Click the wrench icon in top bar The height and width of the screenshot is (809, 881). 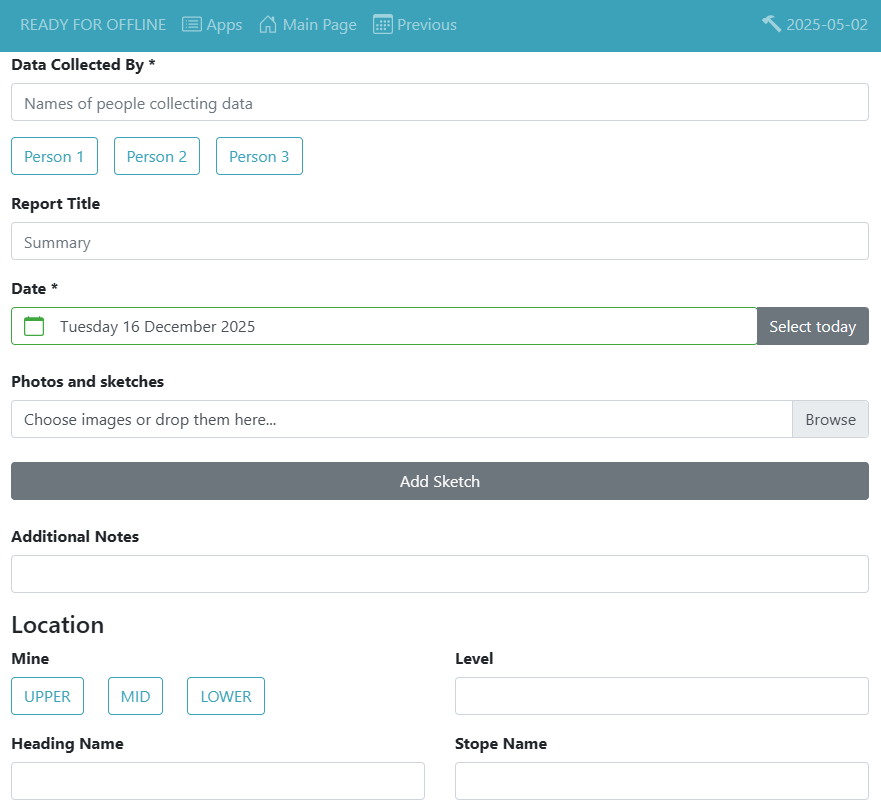pyautogui.click(x=771, y=23)
